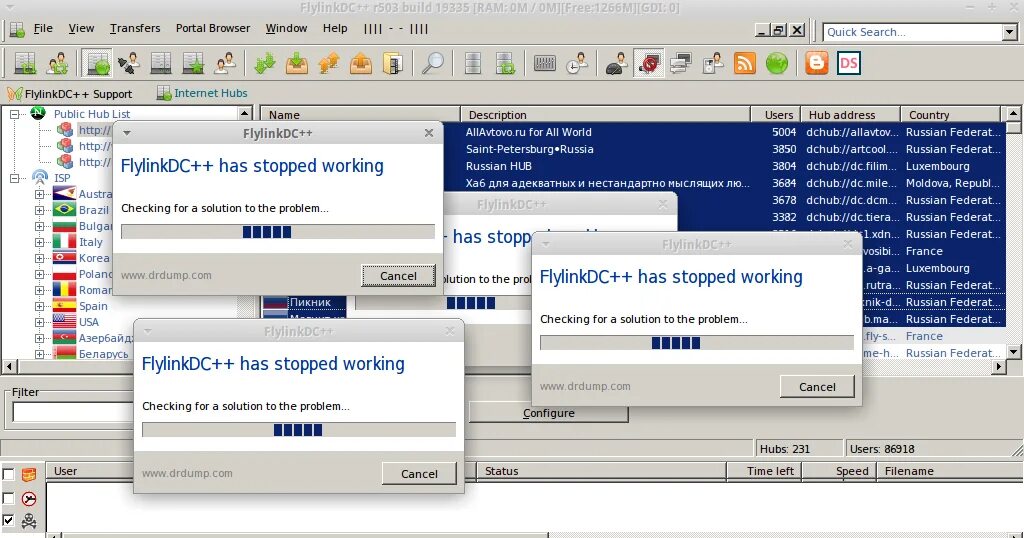Click the user-with-media-player icon
This screenshot has height=538, width=1024.
tap(713, 63)
